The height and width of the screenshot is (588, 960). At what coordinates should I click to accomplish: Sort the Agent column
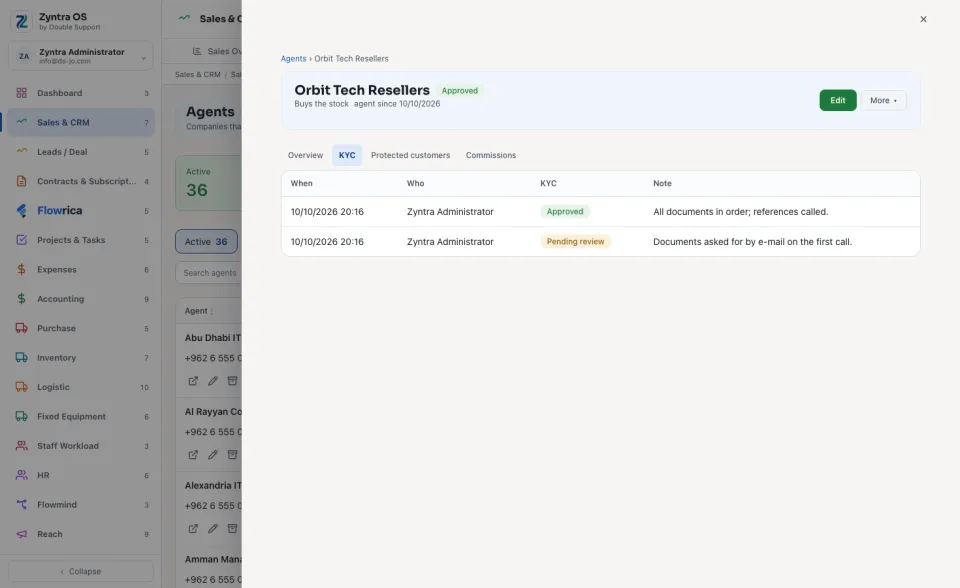[199, 311]
